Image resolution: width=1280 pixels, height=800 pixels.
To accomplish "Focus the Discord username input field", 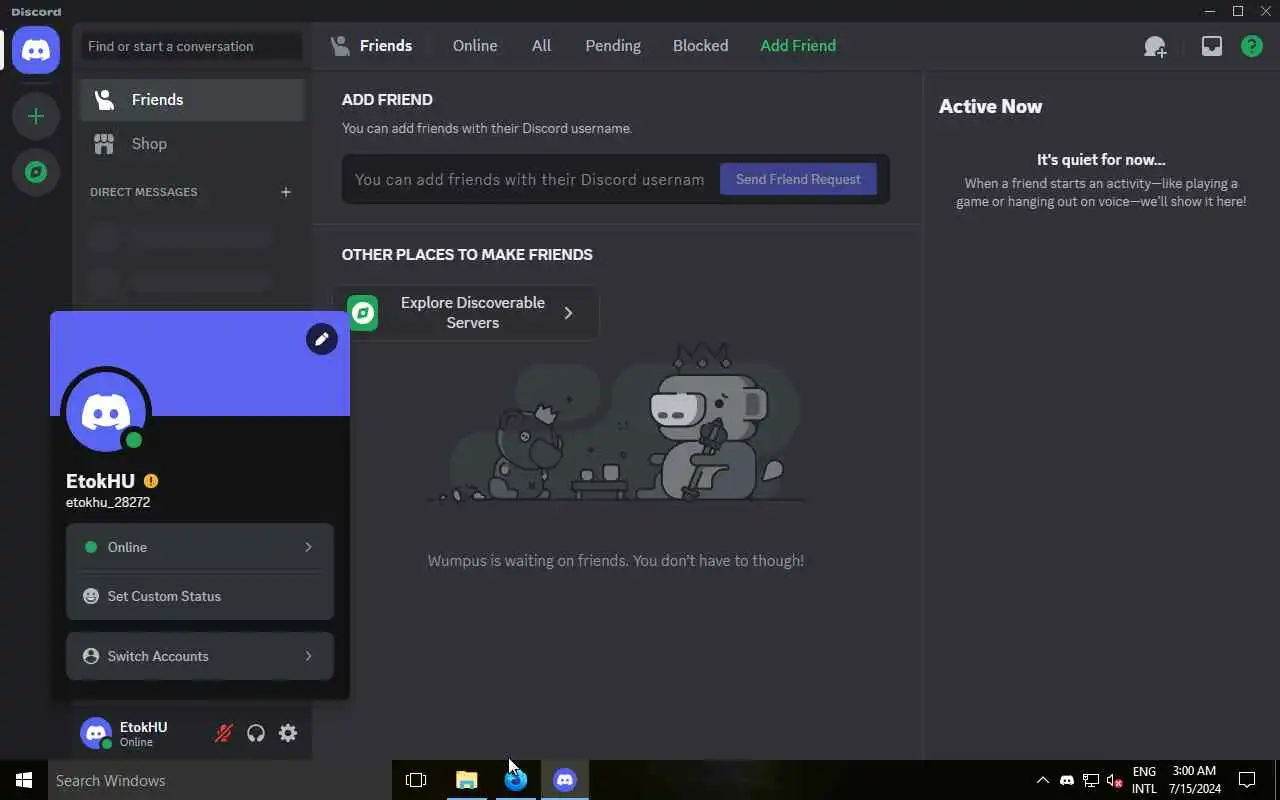I will [530, 179].
